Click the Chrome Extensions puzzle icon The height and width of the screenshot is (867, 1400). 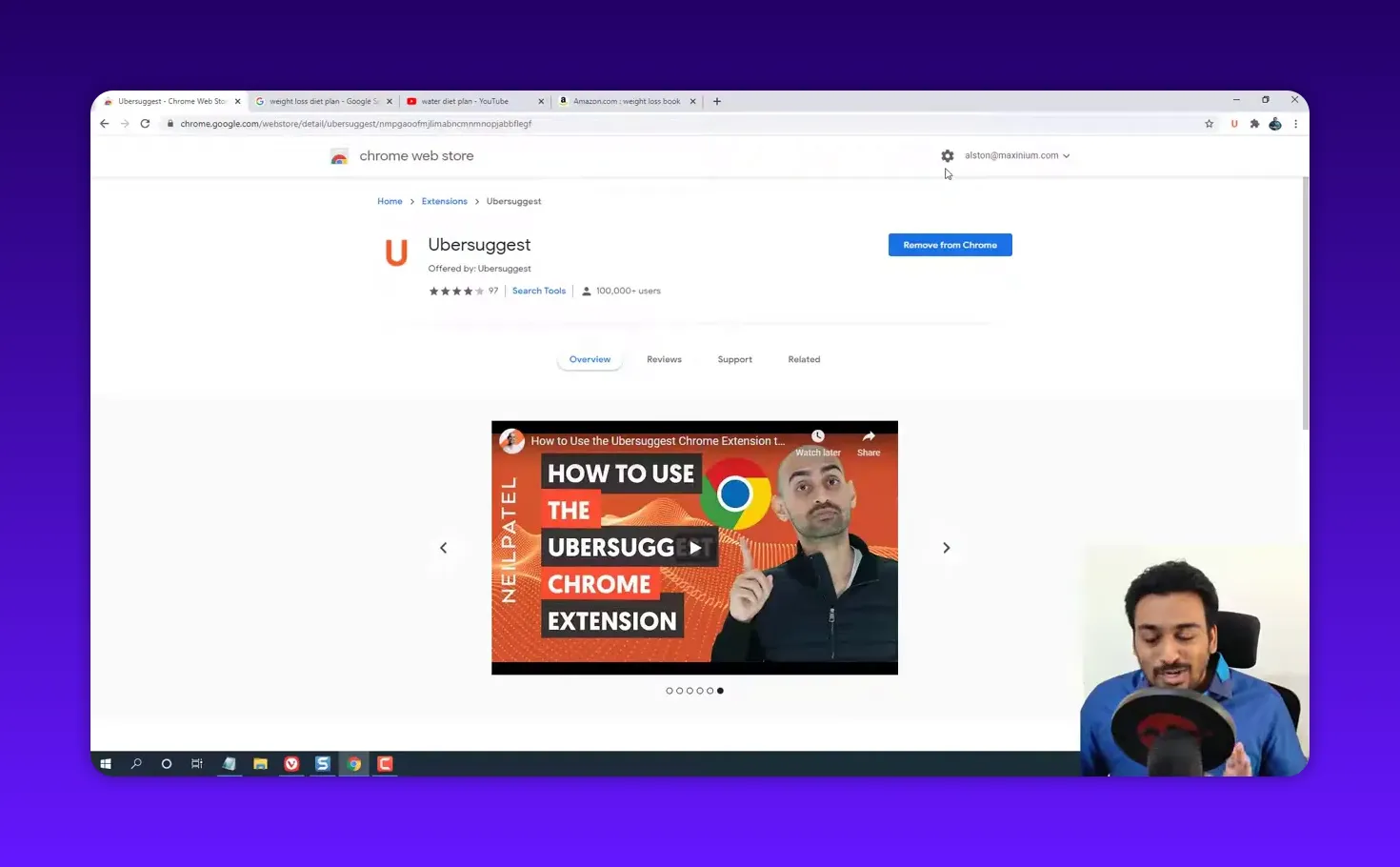[1254, 123]
